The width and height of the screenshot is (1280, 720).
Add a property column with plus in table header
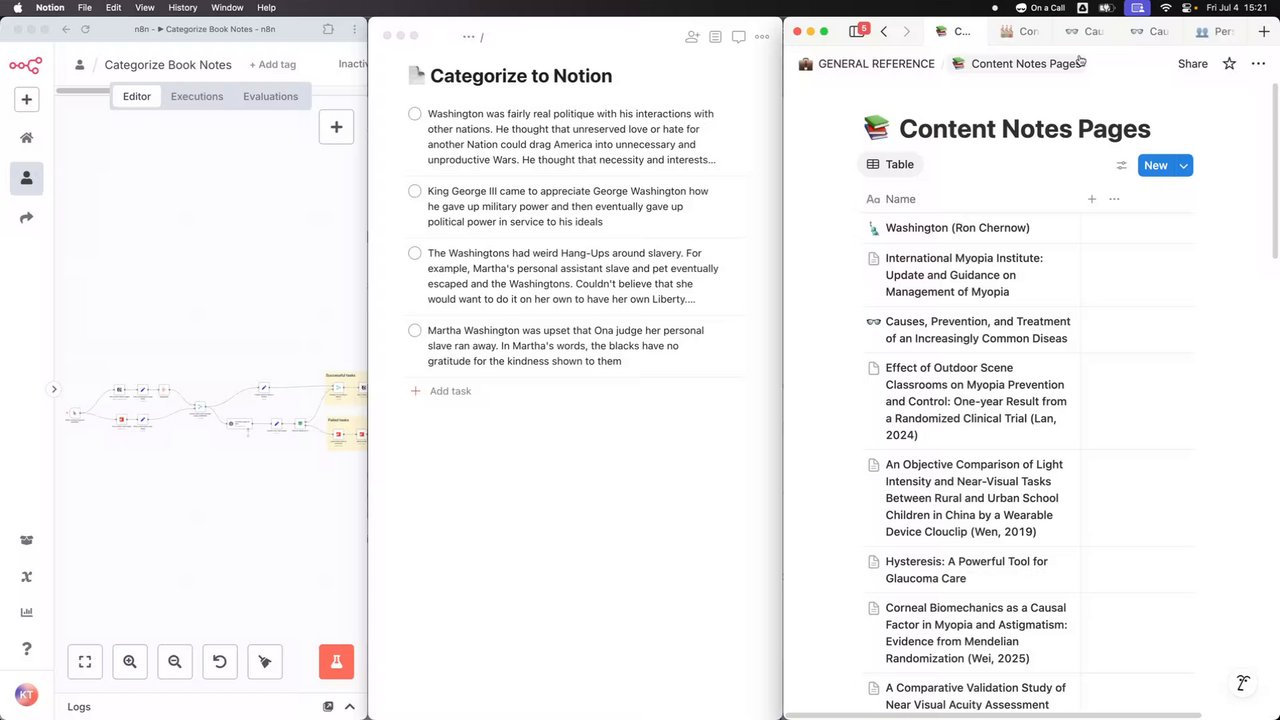pos(1092,199)
